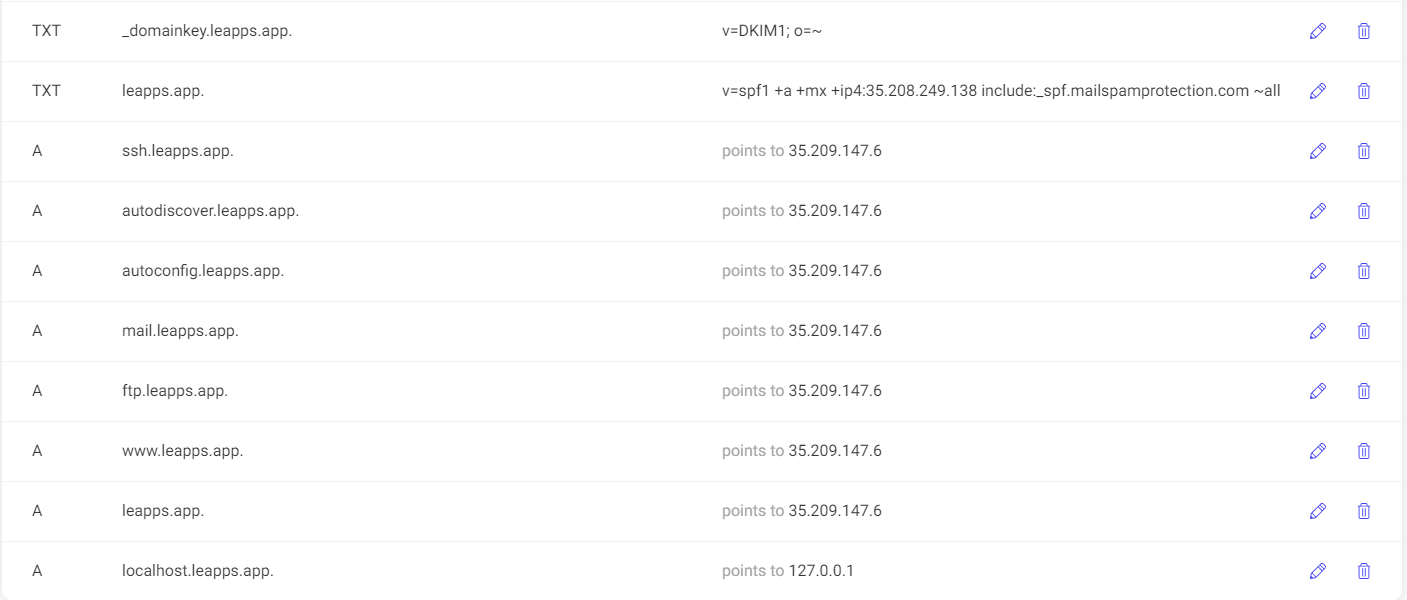Edit the localhost.leapps.app A record
1407x600 pixels.
pyautogui.click(x=1318, y=571)
